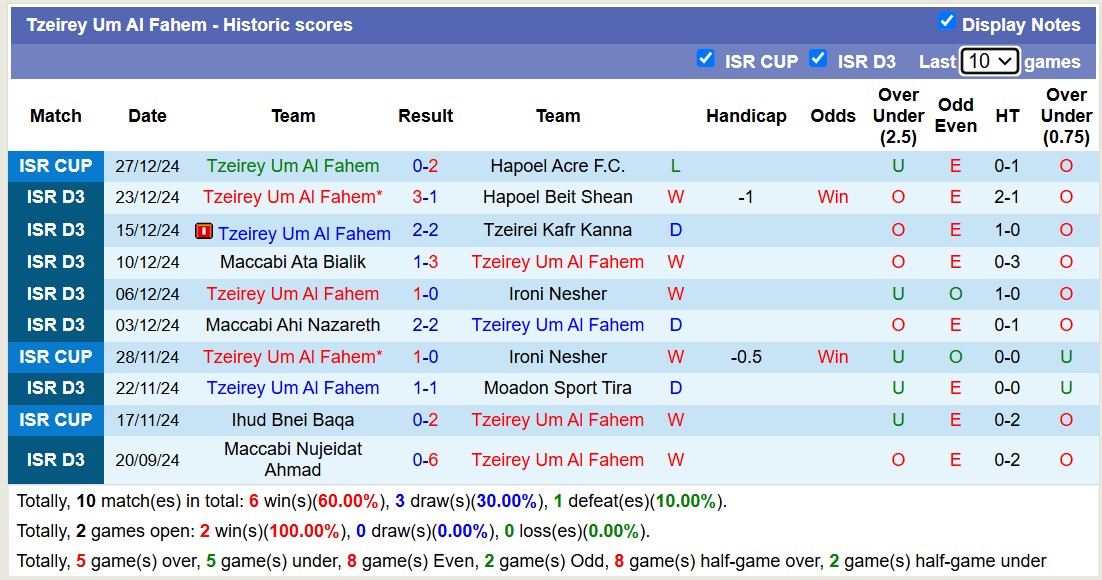Image resolution: width=1102 pixels, height=580 pixels.
Task: Select the ISR CUP badge on the 17/11/24 row
Action: pyautogui.click(x=55, y=420)
